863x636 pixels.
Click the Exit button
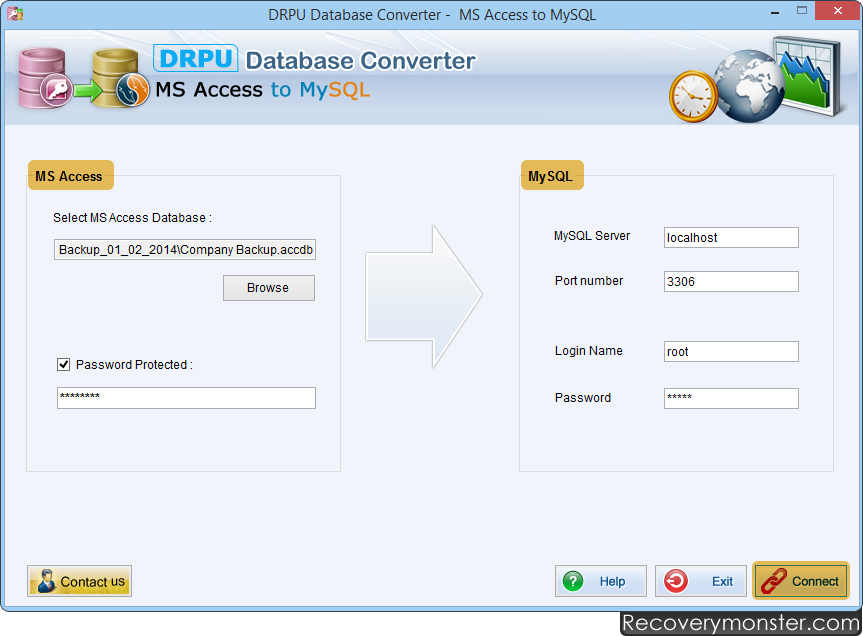pos(701,581)
